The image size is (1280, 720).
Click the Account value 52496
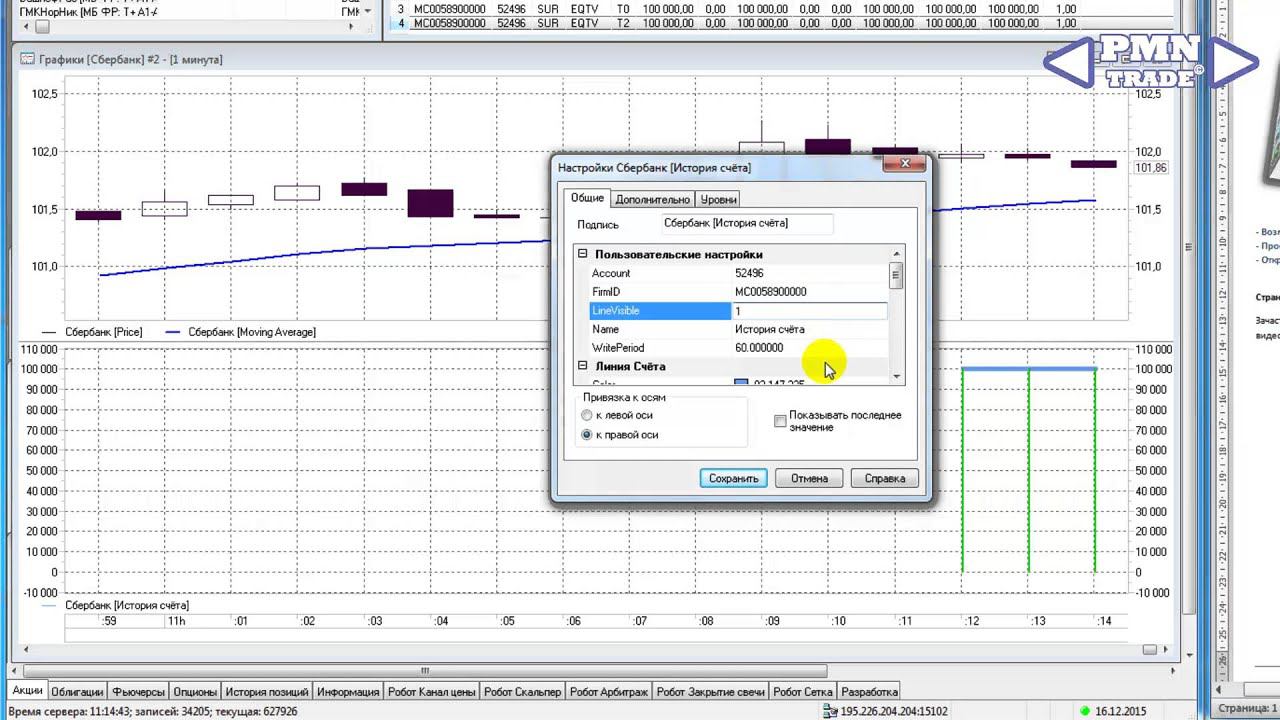point(749,273)
